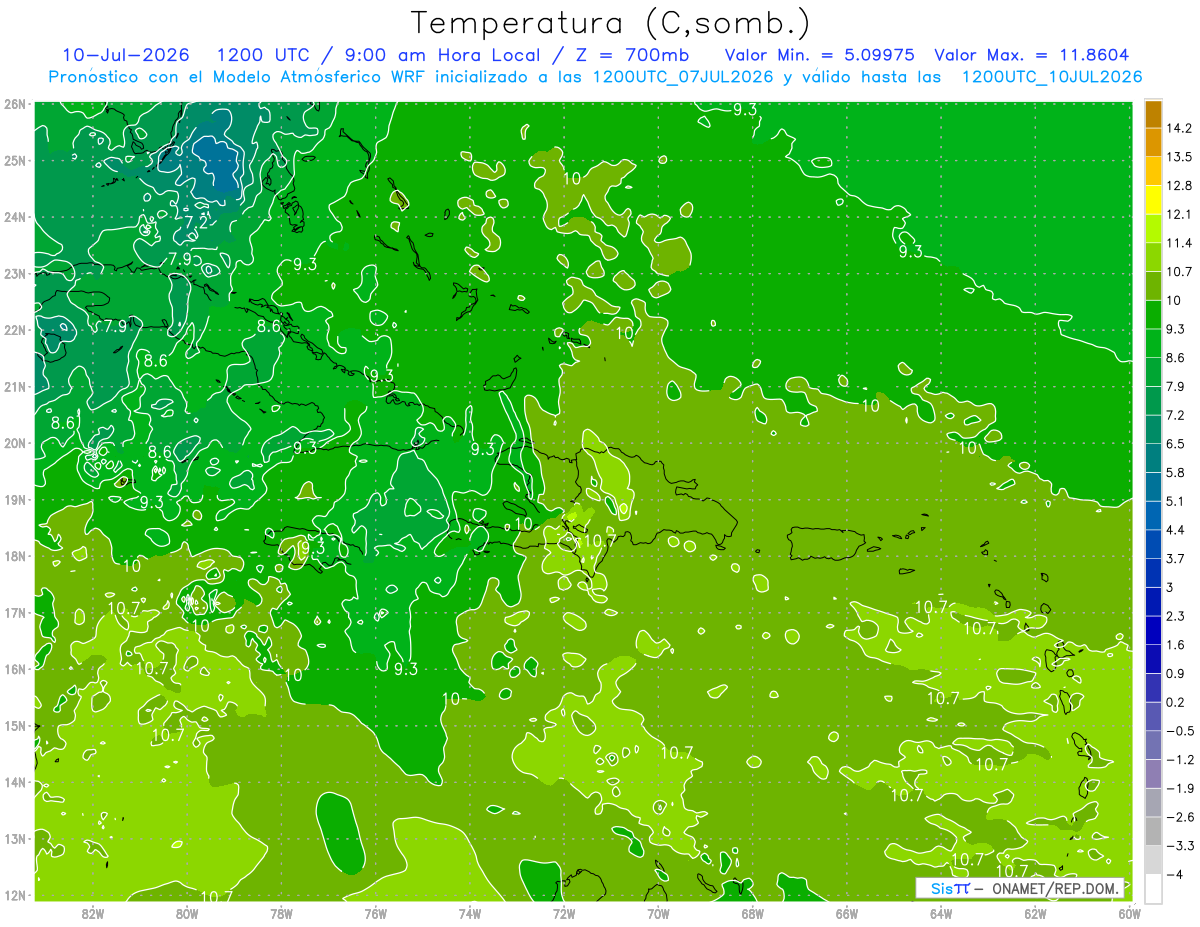Click latitude axis label "19N"
The image size is (1200, 927).
[15, 499]
